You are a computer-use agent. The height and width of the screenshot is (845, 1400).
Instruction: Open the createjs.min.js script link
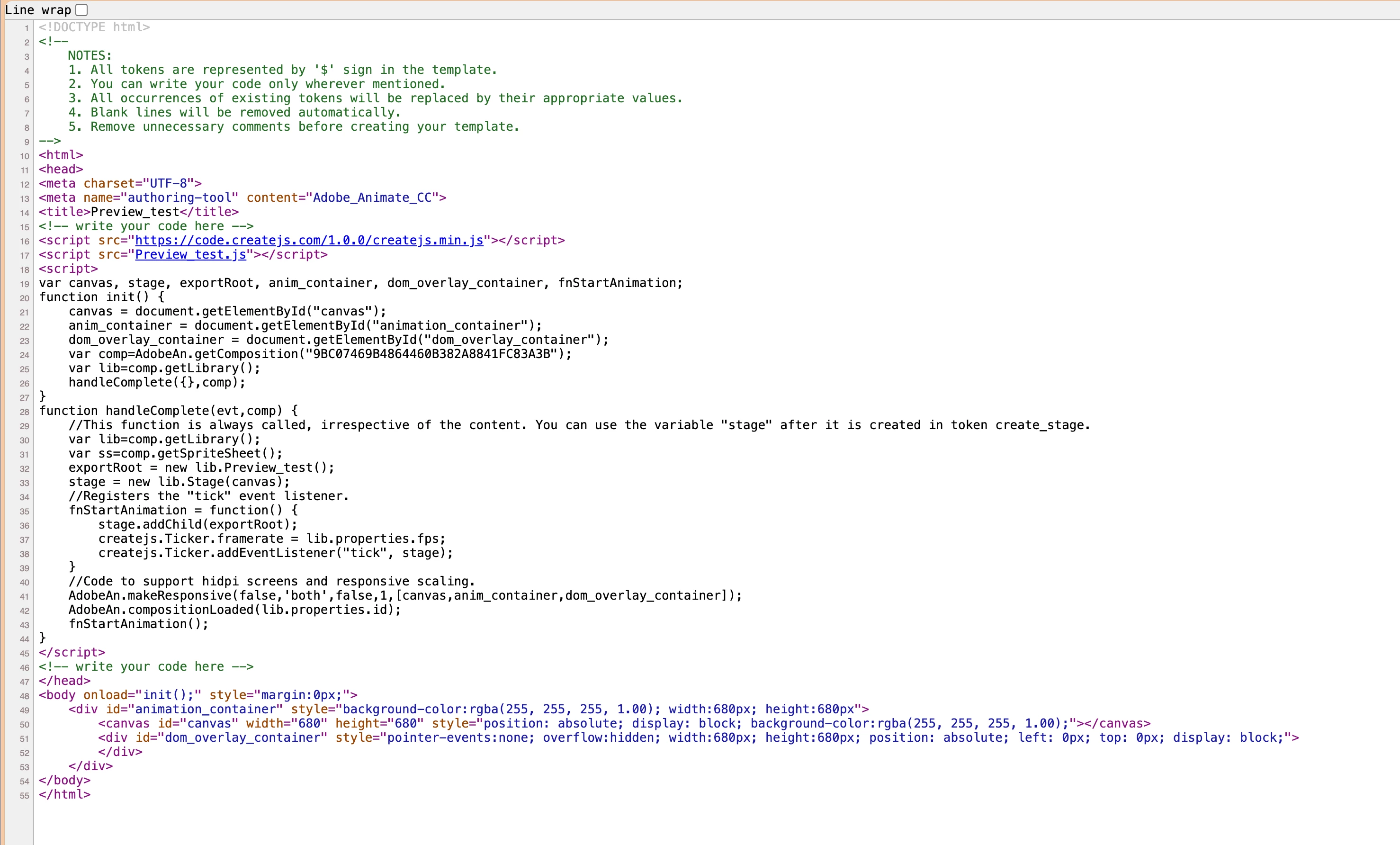coord(308,240)
